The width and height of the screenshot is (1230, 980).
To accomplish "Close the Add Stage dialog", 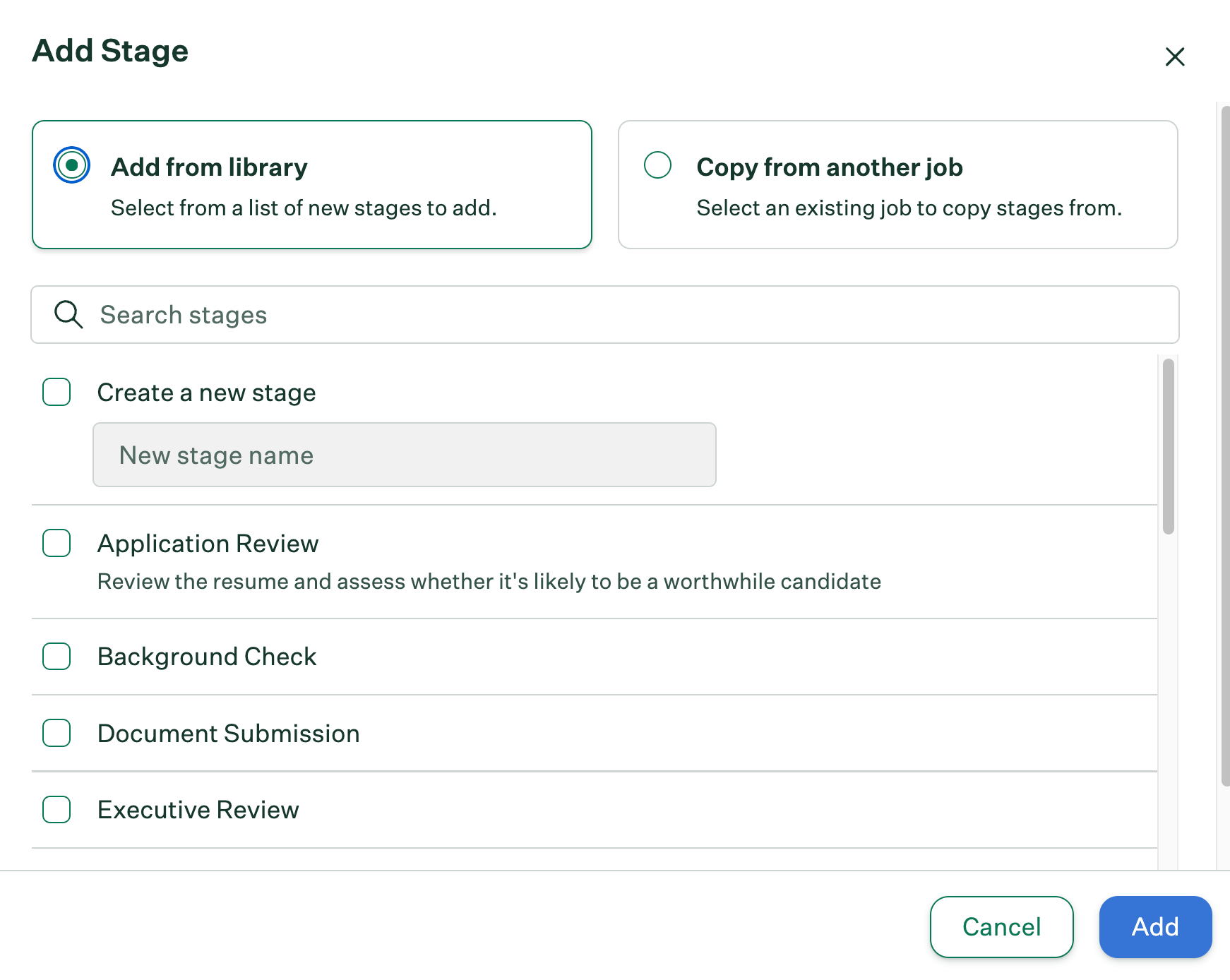I will click(1174, 56).
